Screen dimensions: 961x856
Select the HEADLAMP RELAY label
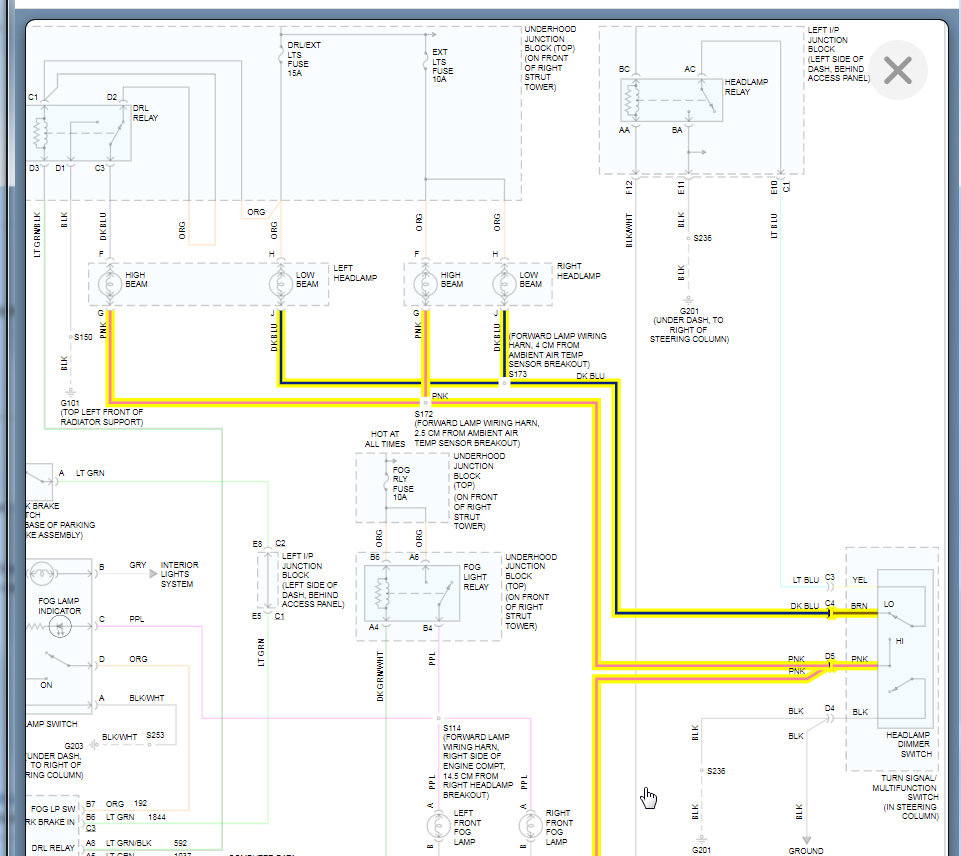coord(746,86)
